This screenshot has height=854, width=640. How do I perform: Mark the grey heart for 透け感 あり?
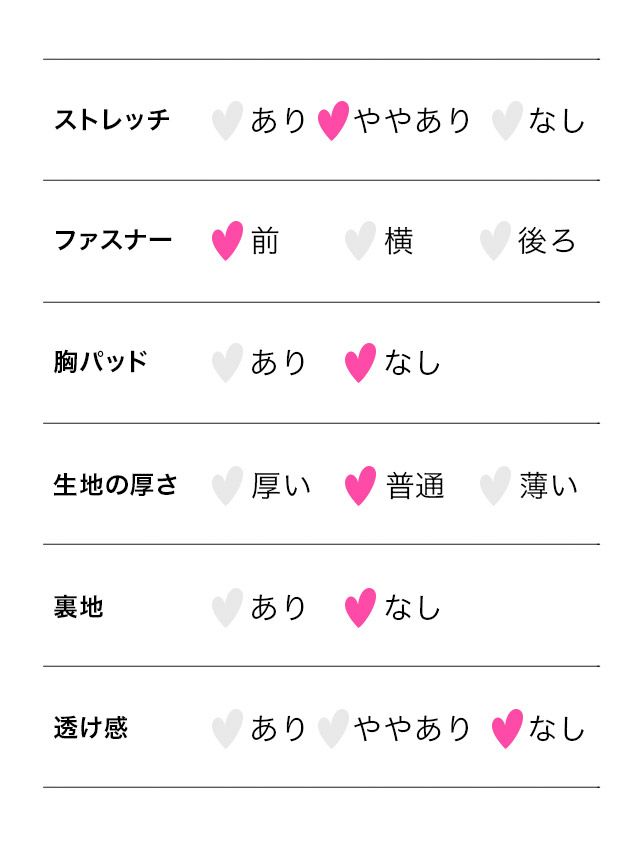click(227, 729)
